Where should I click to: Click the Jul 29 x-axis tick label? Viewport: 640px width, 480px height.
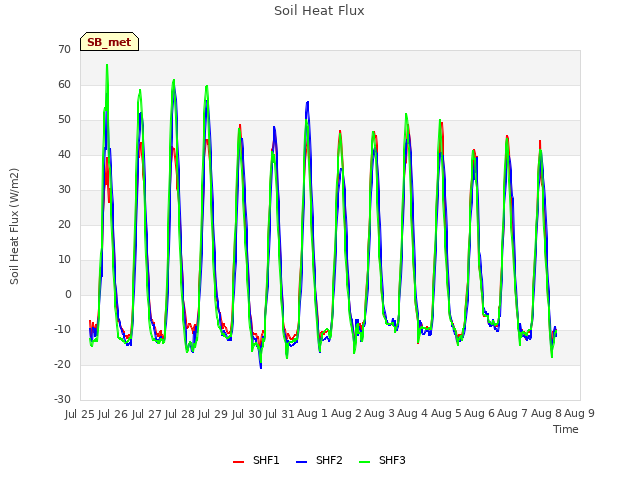click(213, 414)
